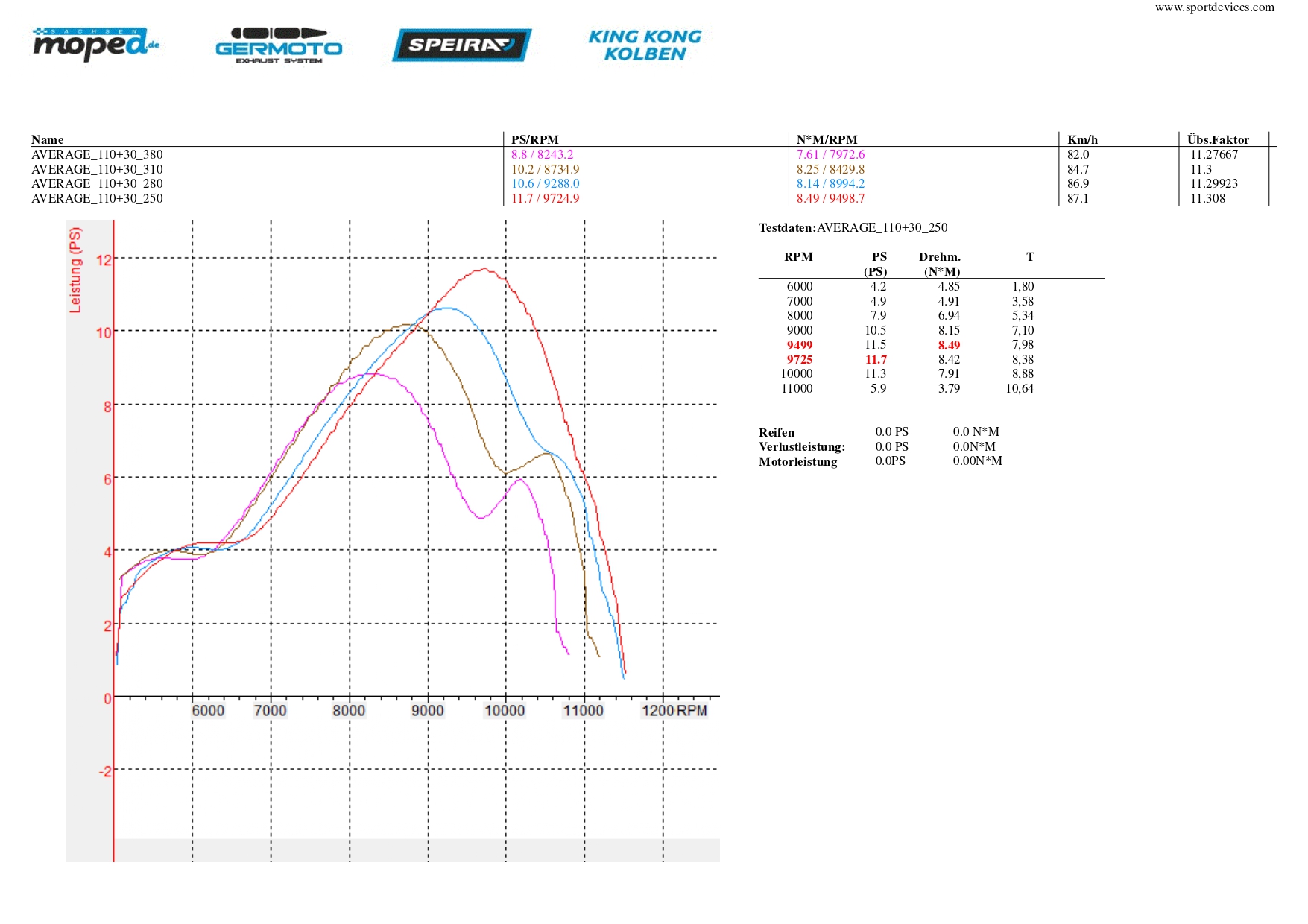Image resolution: width=1308 pixels, height=924 pixels.
Task: Click the Leistung (PS) axis label
Action: pos(75,270)
